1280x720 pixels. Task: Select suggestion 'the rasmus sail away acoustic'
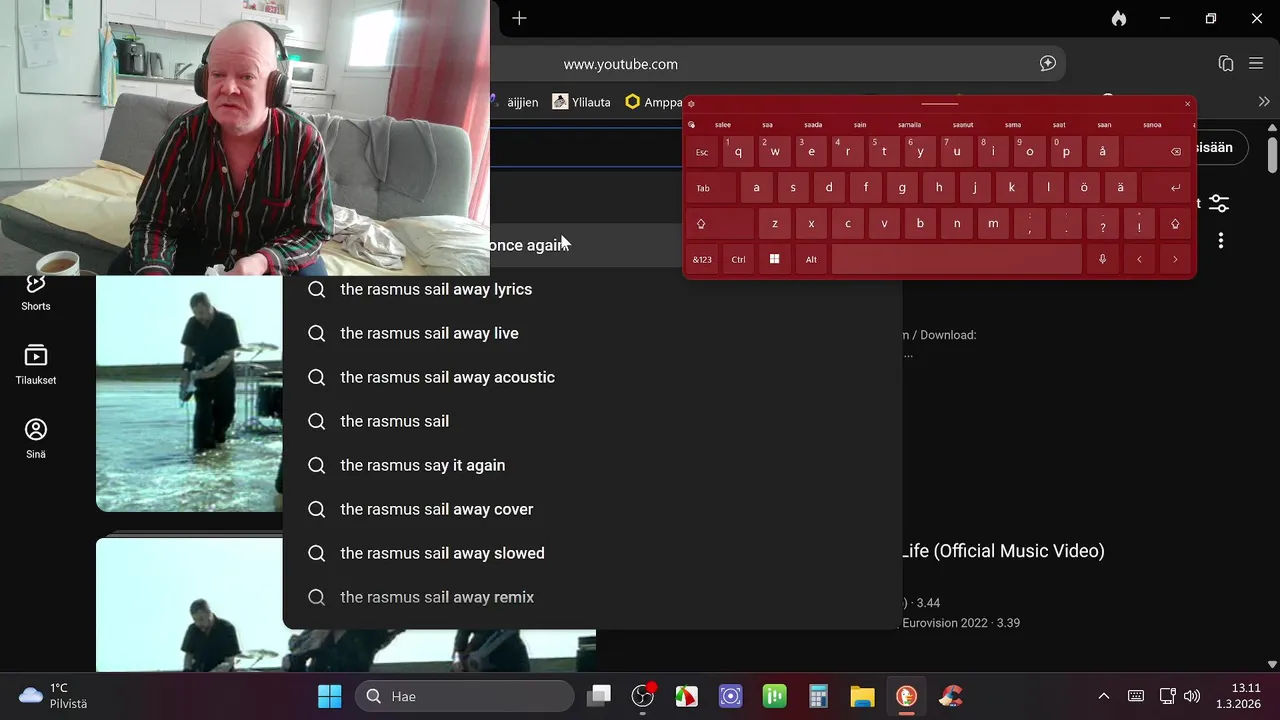point(592,377)
